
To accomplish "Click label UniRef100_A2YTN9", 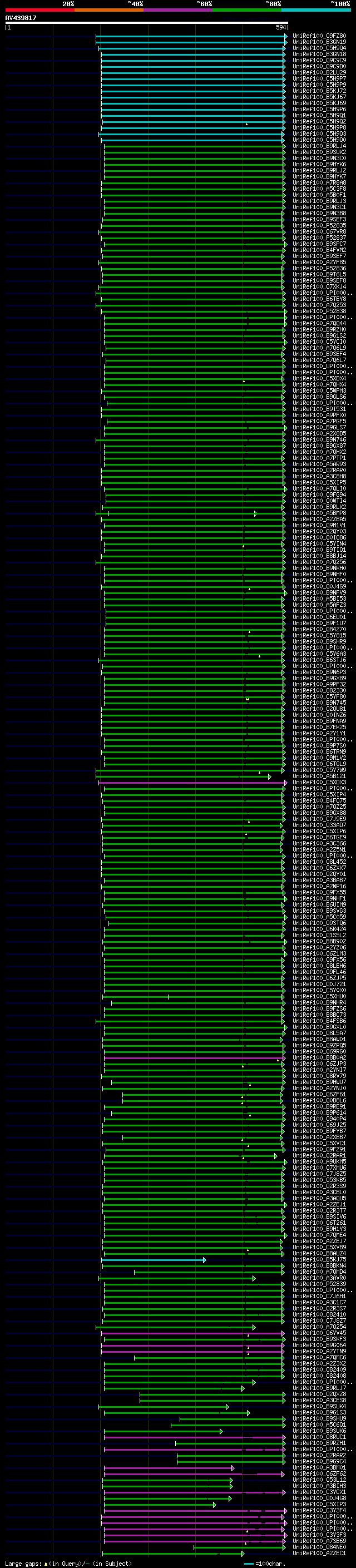I will (x=319, y=1351).
